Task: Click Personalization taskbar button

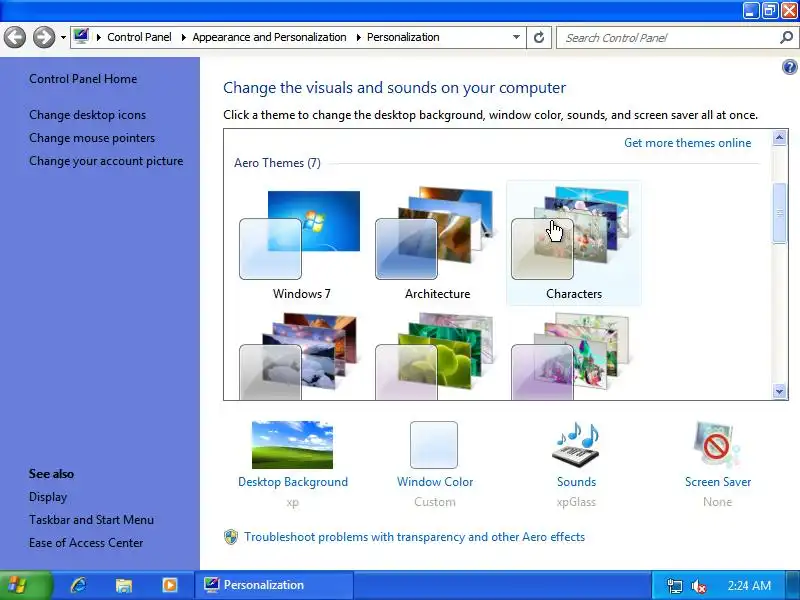Action: [273, 585]
